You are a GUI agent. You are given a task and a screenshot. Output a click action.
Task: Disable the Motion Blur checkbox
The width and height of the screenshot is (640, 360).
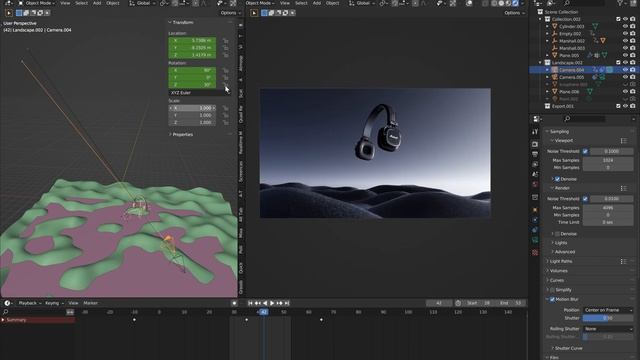tap(552, 300)
